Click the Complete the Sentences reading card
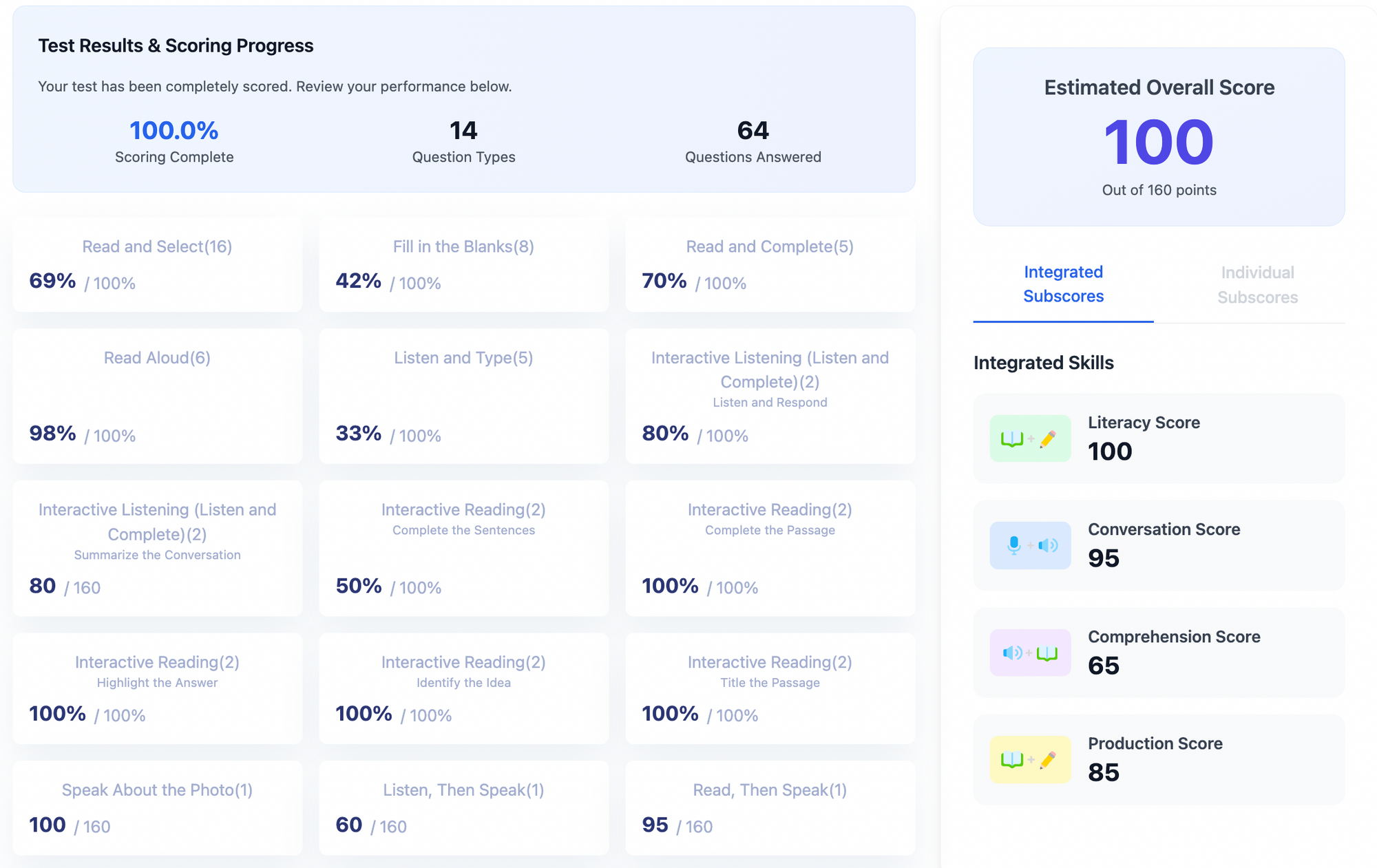The width and height of the screenshot is (1377, 868). click(x=463, y=548)
